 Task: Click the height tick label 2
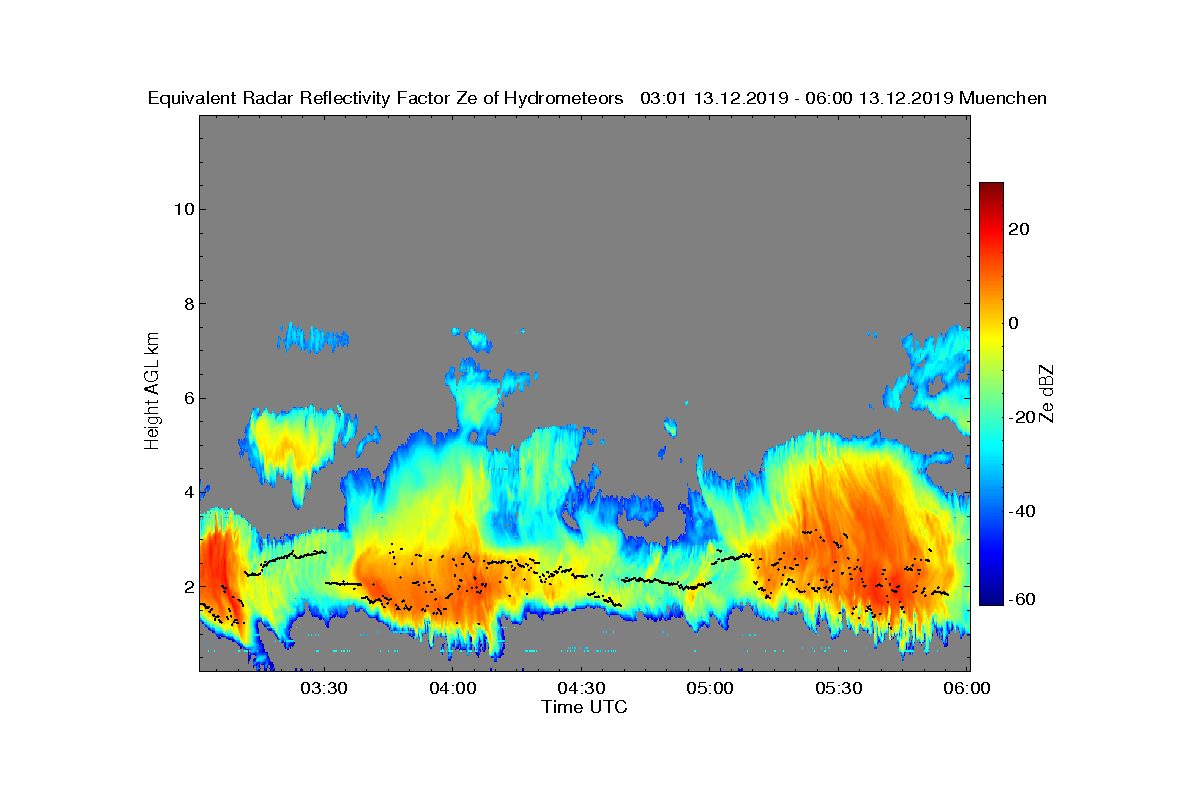[x=187, y=587]
